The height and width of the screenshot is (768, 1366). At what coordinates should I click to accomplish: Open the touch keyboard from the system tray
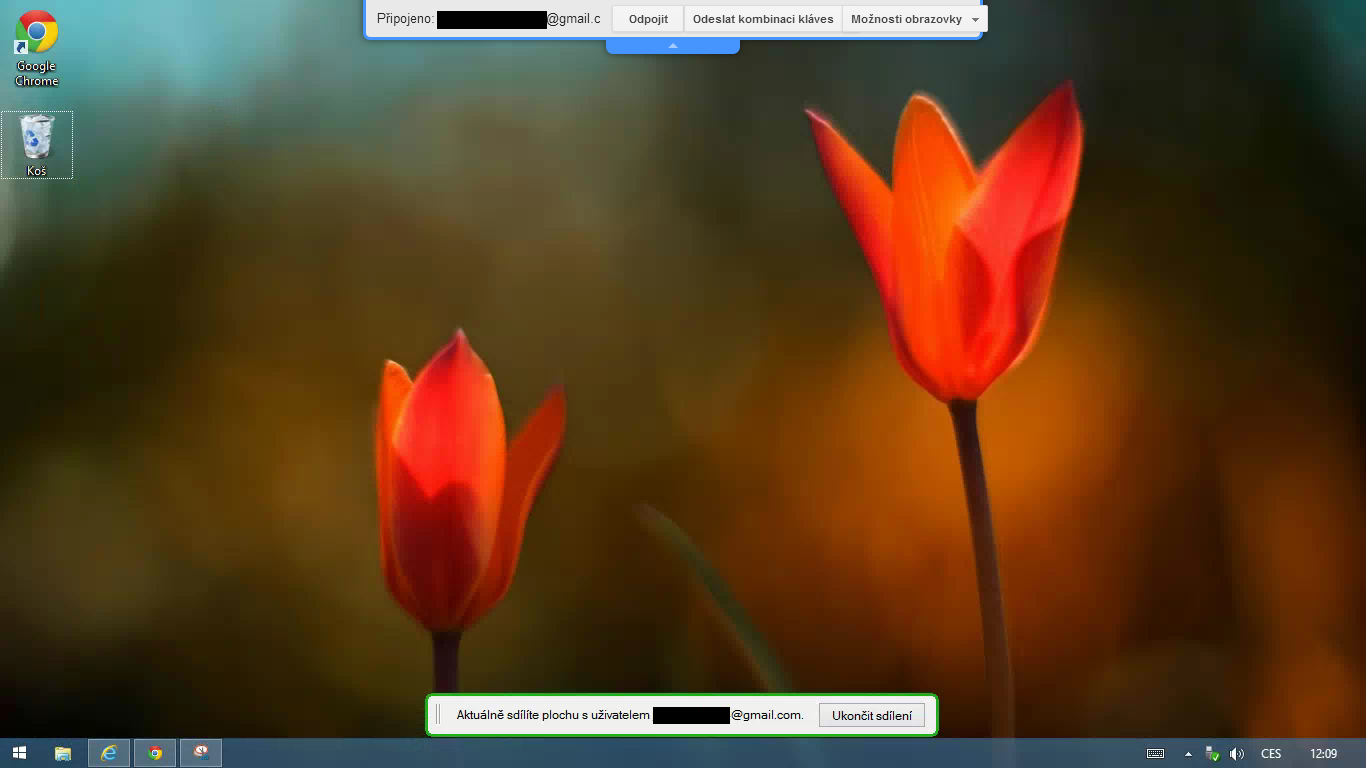tap(1155, 753)
